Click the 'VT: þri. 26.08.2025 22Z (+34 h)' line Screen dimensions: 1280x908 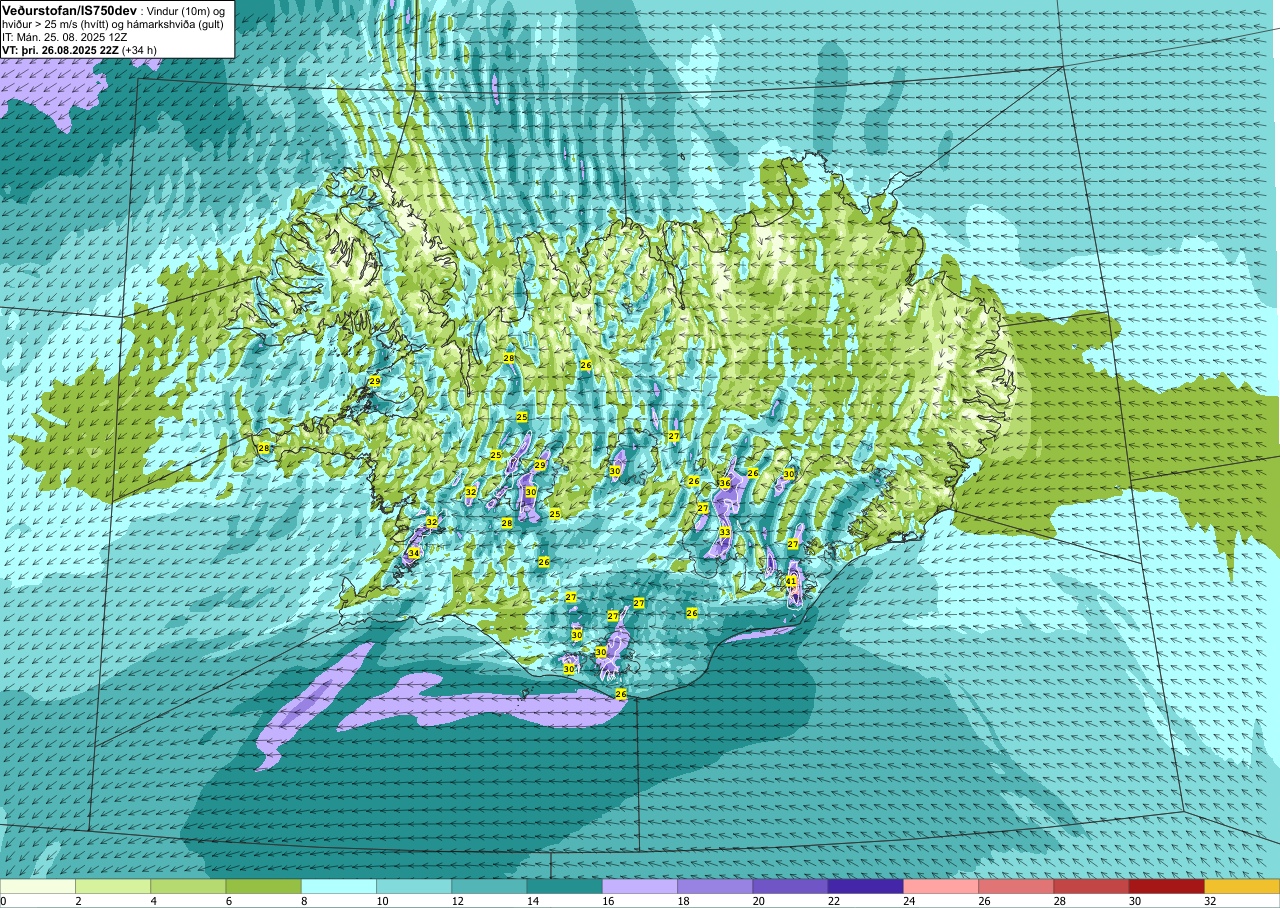click(x=80, y=50)
